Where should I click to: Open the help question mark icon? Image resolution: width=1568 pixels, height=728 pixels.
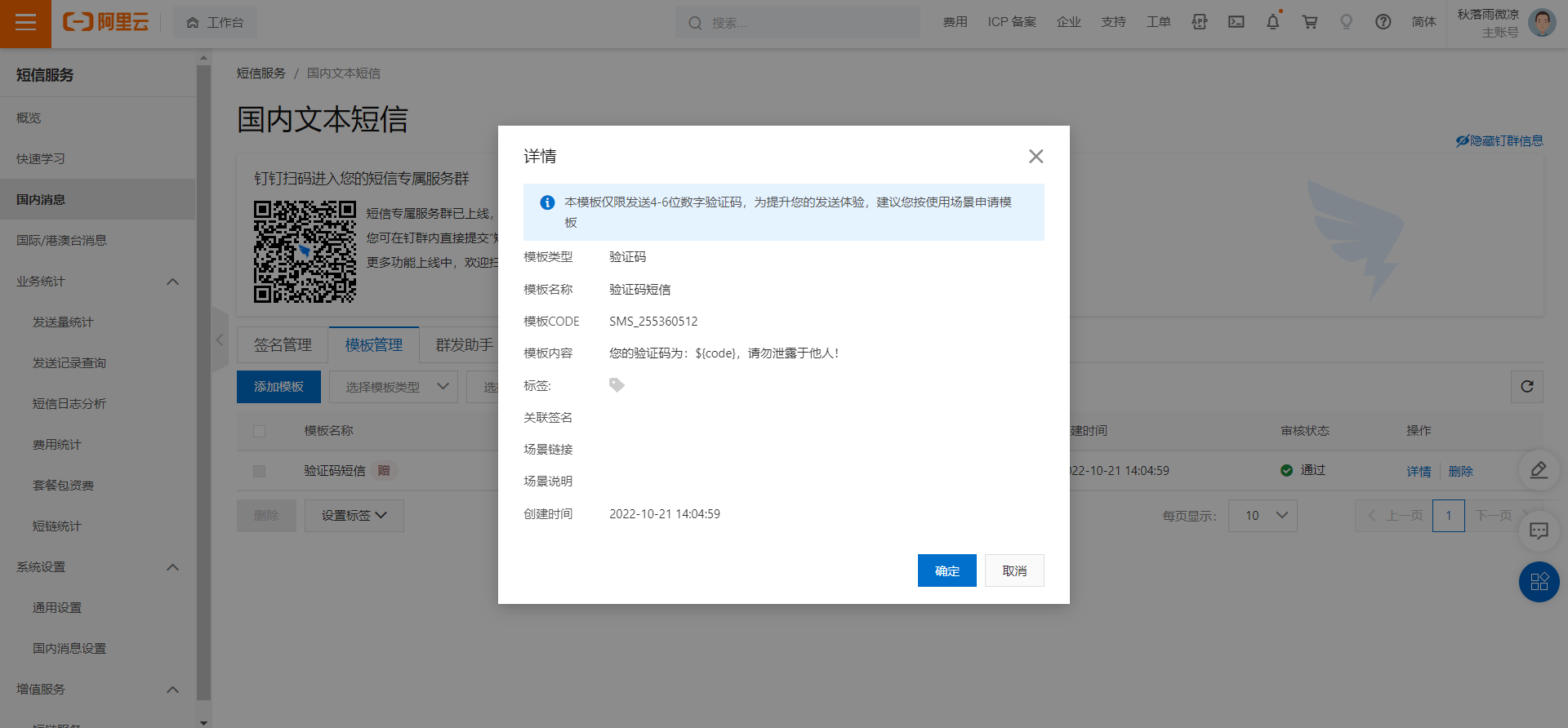pos(1383,23)
